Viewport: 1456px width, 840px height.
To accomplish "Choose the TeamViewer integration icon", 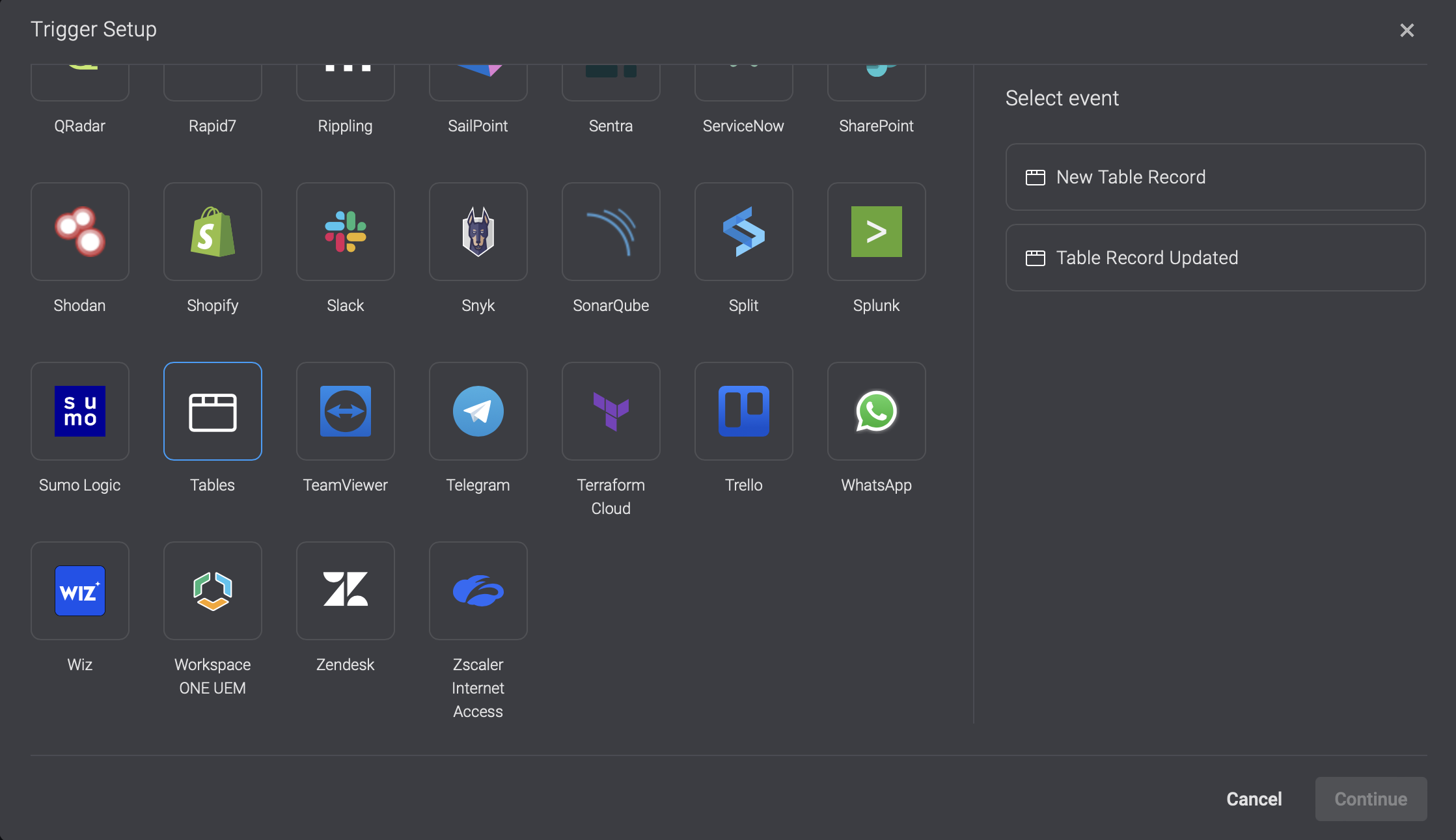I will pyautogui.click(x=346, y=411).
